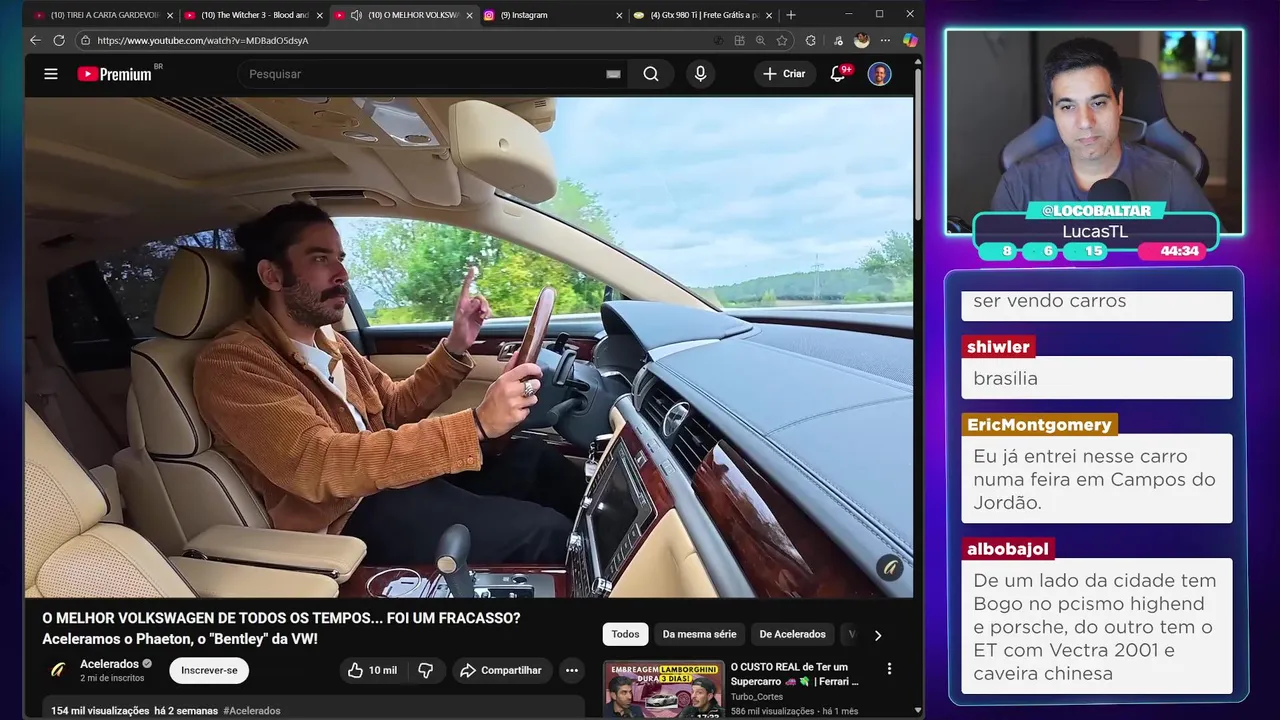Open YouTube account avatar menu

click(x=879, y=74)
